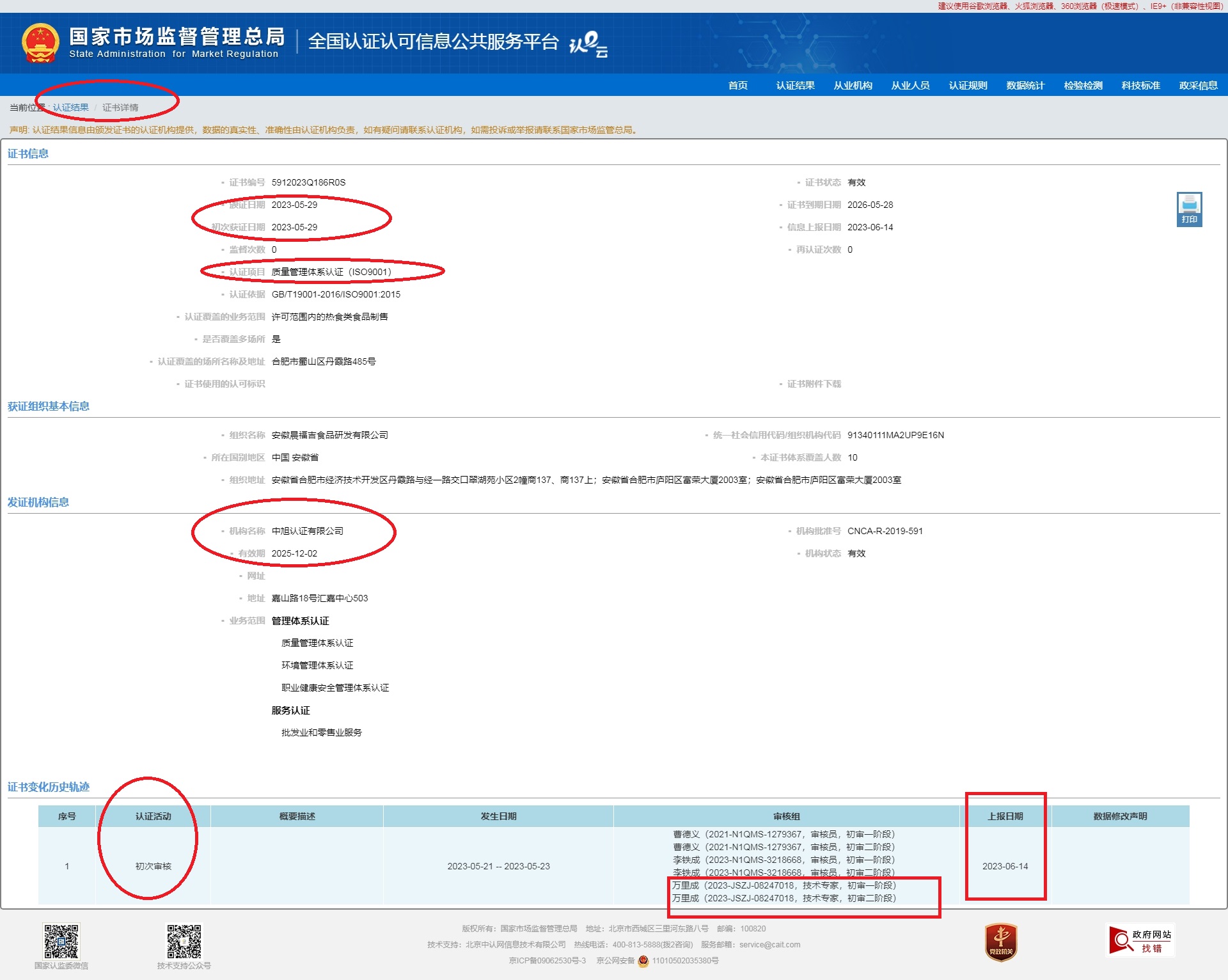This screenshot has width=1228, height=980.
Task: Click the 党政机关 badge icon
Action: [1001, 942]
